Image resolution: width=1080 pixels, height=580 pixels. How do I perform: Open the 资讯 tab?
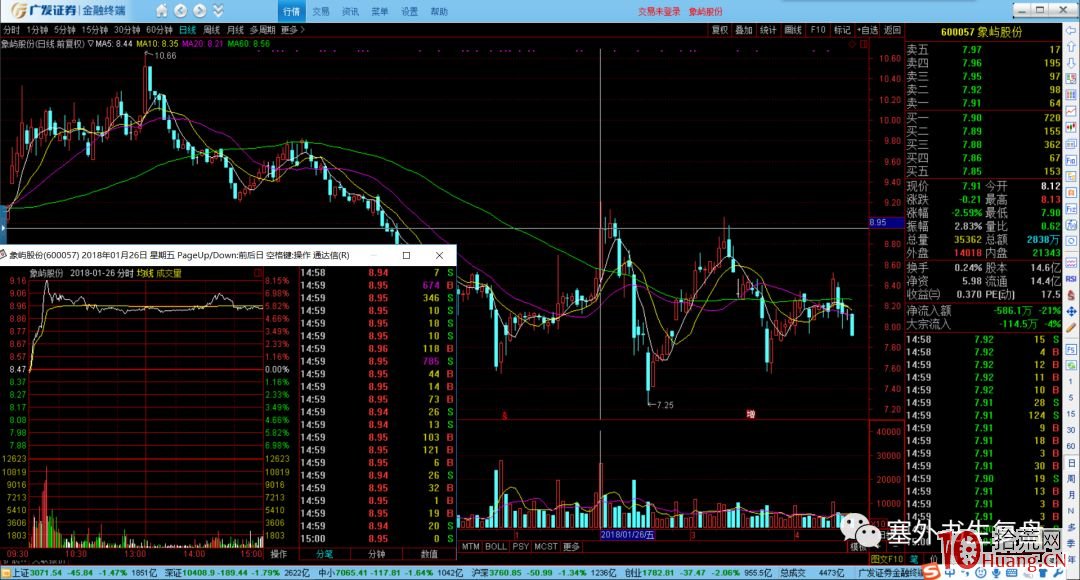coord(351,12)
